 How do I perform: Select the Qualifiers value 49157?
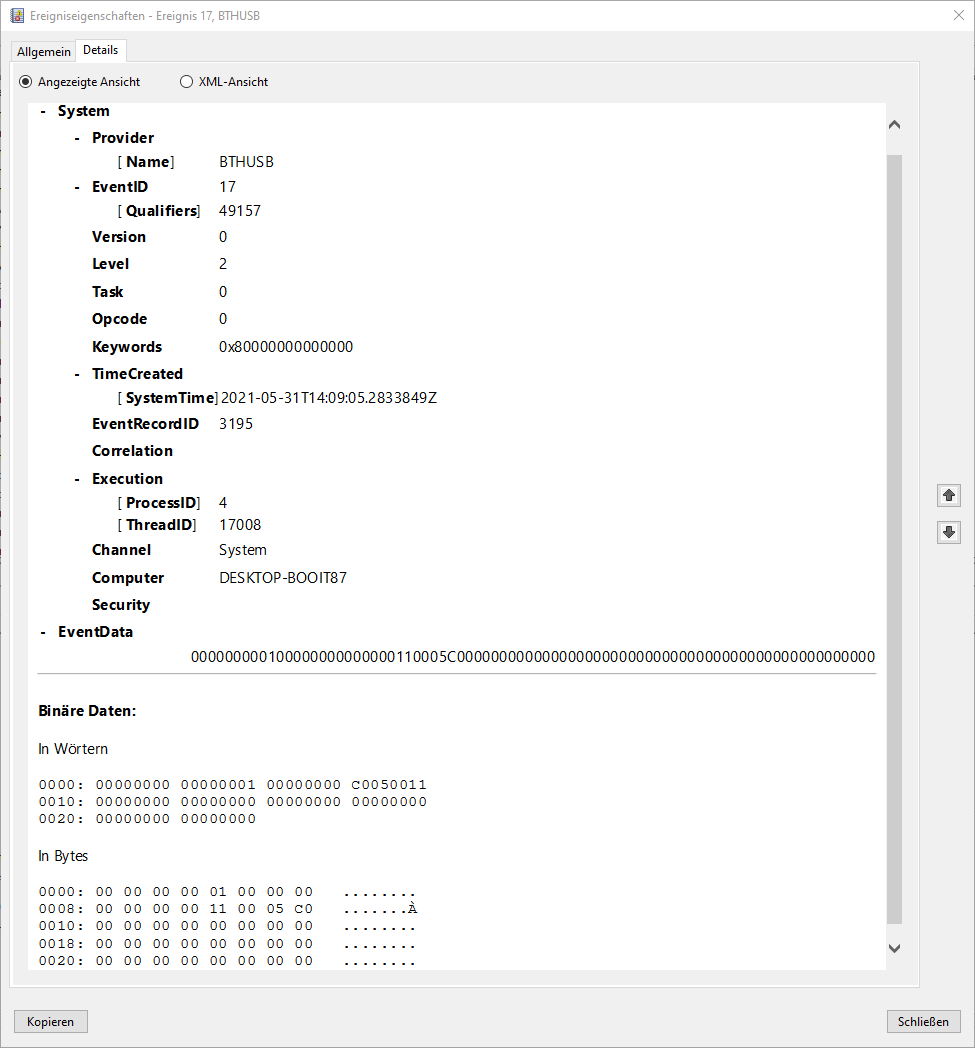(x=240, y=211)
